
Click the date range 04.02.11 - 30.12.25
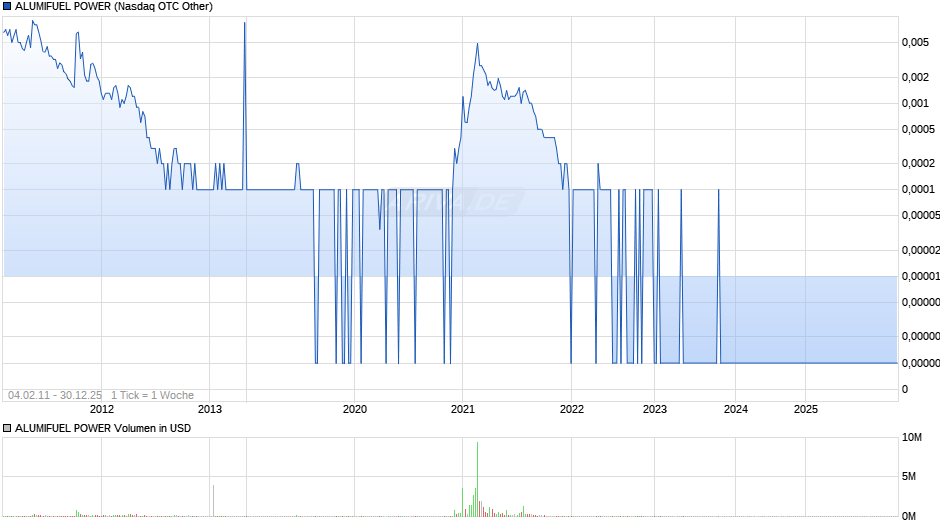[x=55, y=395]
